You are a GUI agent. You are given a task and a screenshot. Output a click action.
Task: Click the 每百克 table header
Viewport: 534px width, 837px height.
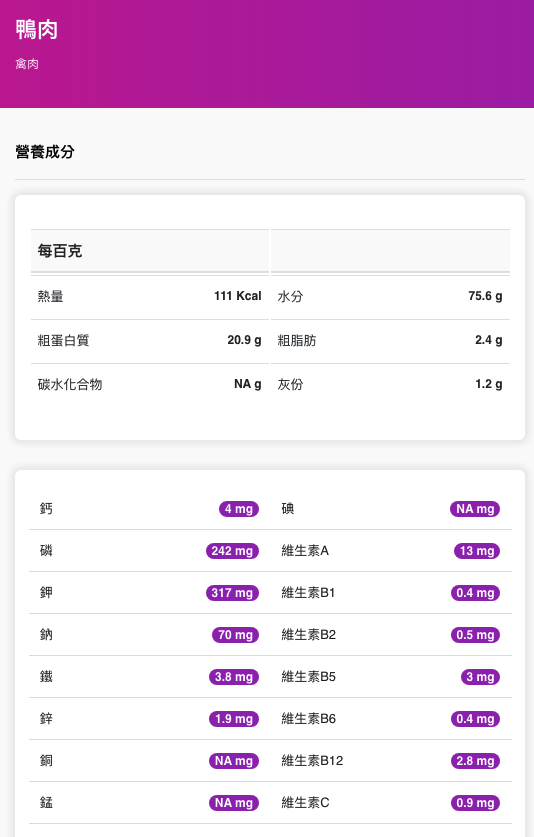(x=60, y=251)
